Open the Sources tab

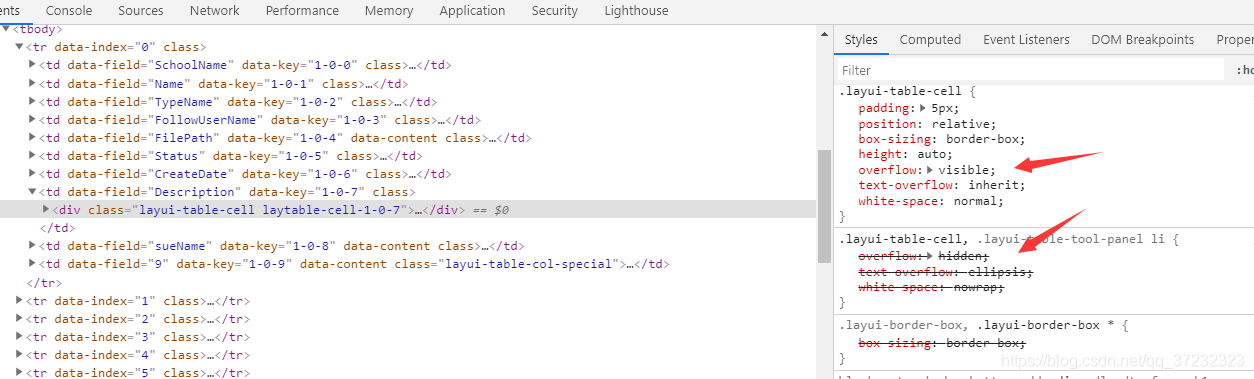click(140, 10)
